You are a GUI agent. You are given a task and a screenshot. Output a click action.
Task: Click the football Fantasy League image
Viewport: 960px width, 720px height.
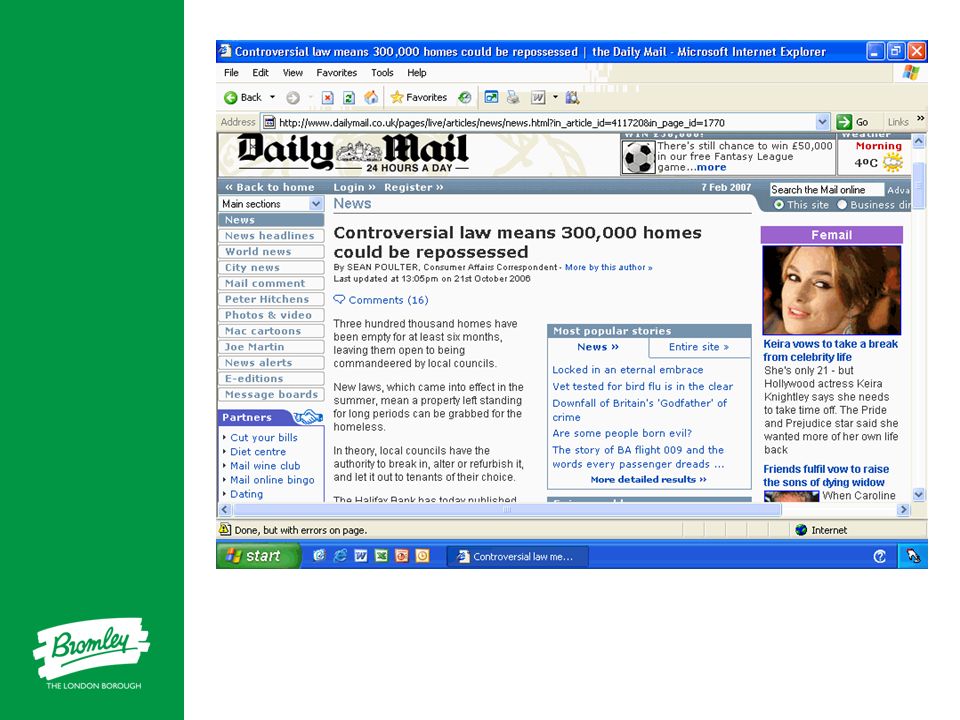click(x=639, y=157)
